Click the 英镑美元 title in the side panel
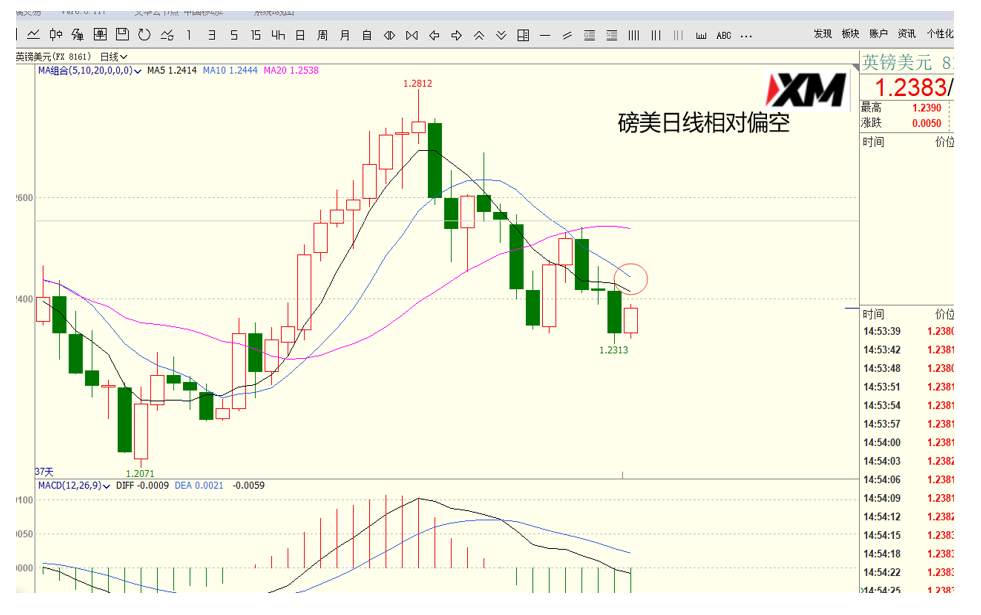The width and height of the screenshot is (981, 615). click(897, 63)
